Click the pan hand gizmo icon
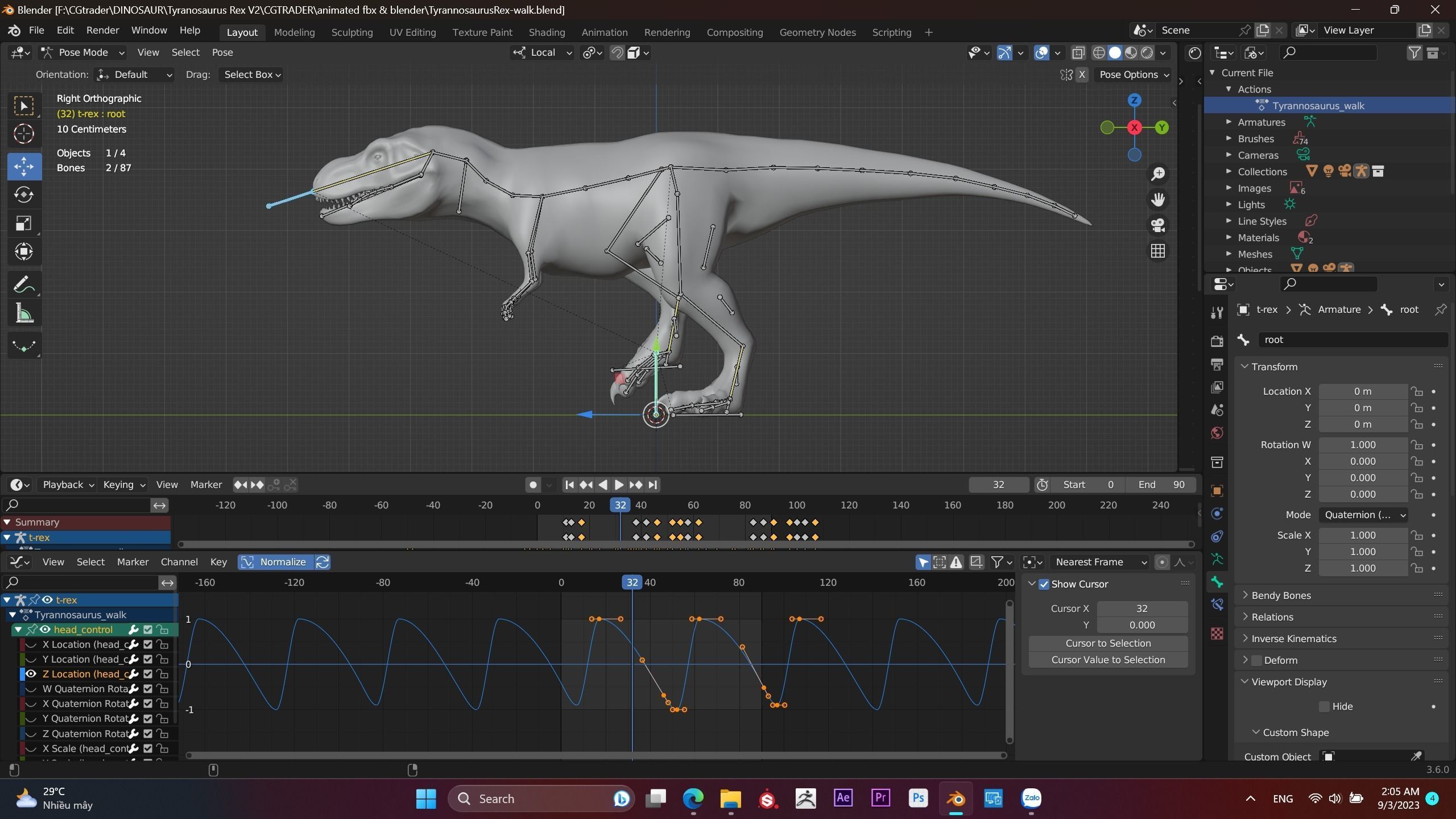The image size is (1456, 819). (x=1158, y=200)
